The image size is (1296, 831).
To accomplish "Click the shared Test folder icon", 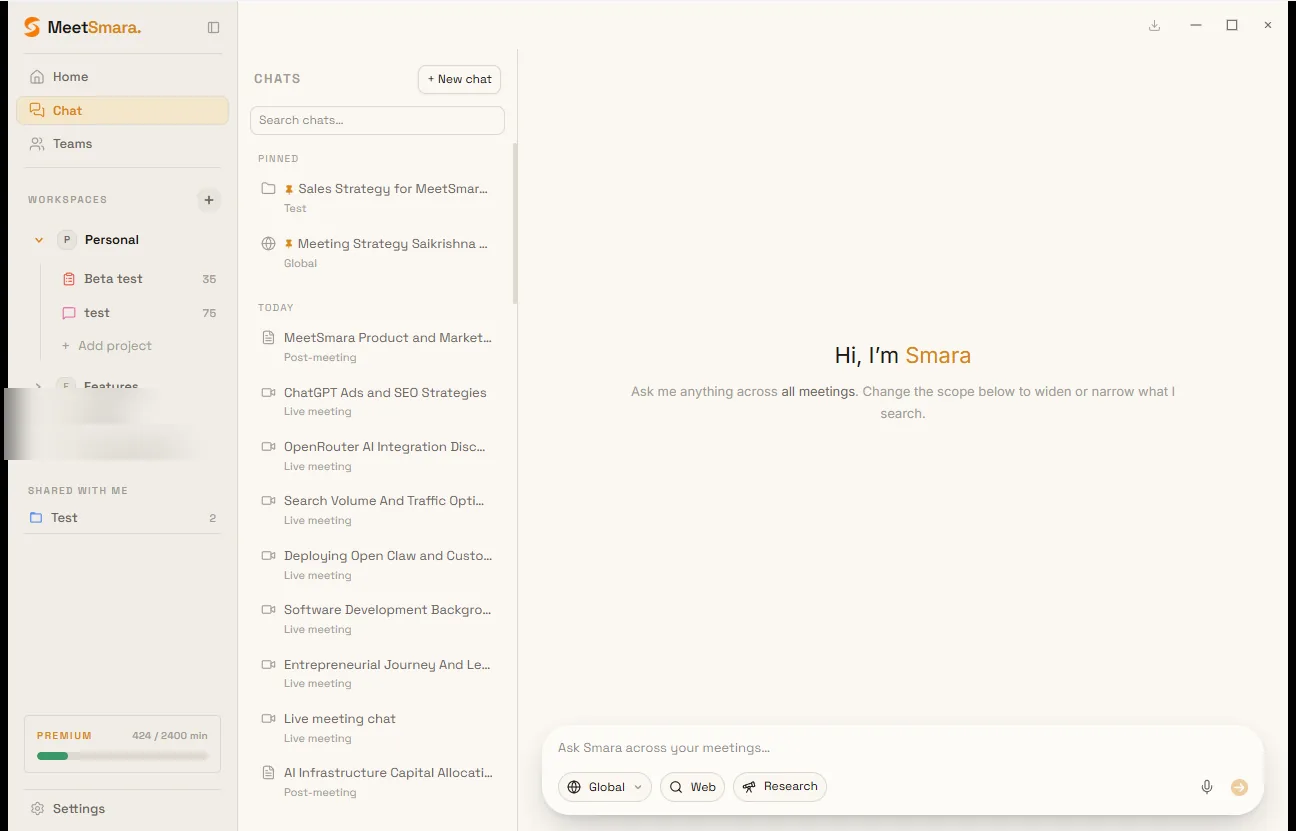I will coord(36,518).
